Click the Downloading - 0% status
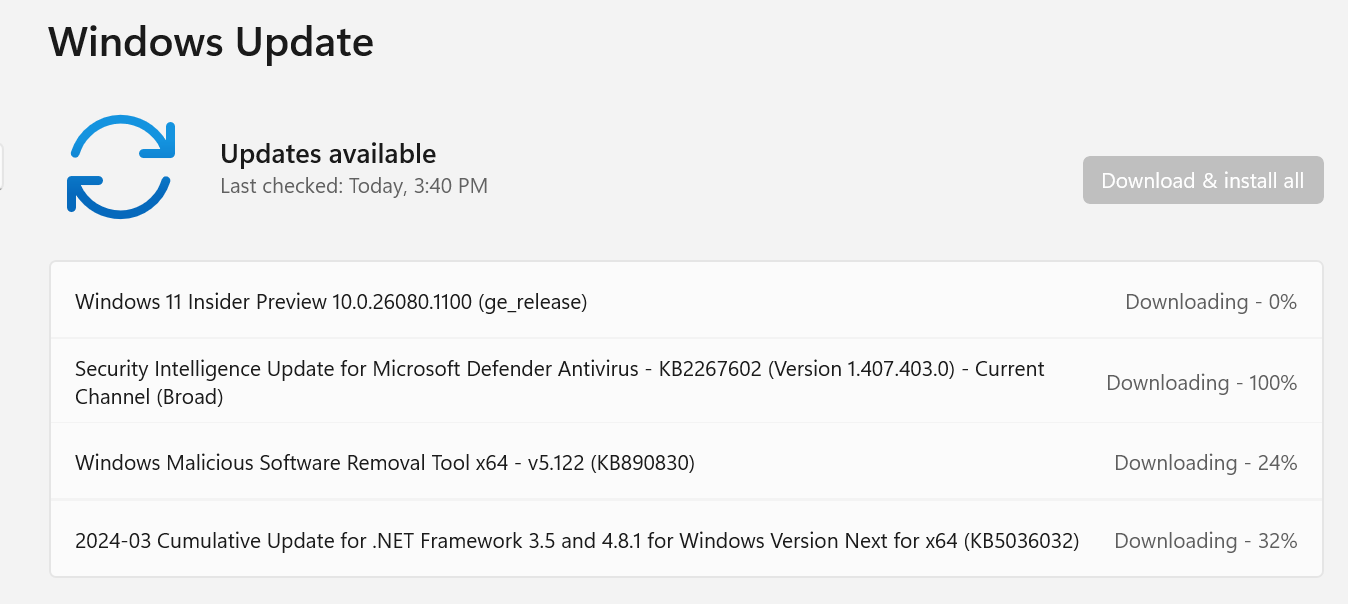 (1210, 301)
